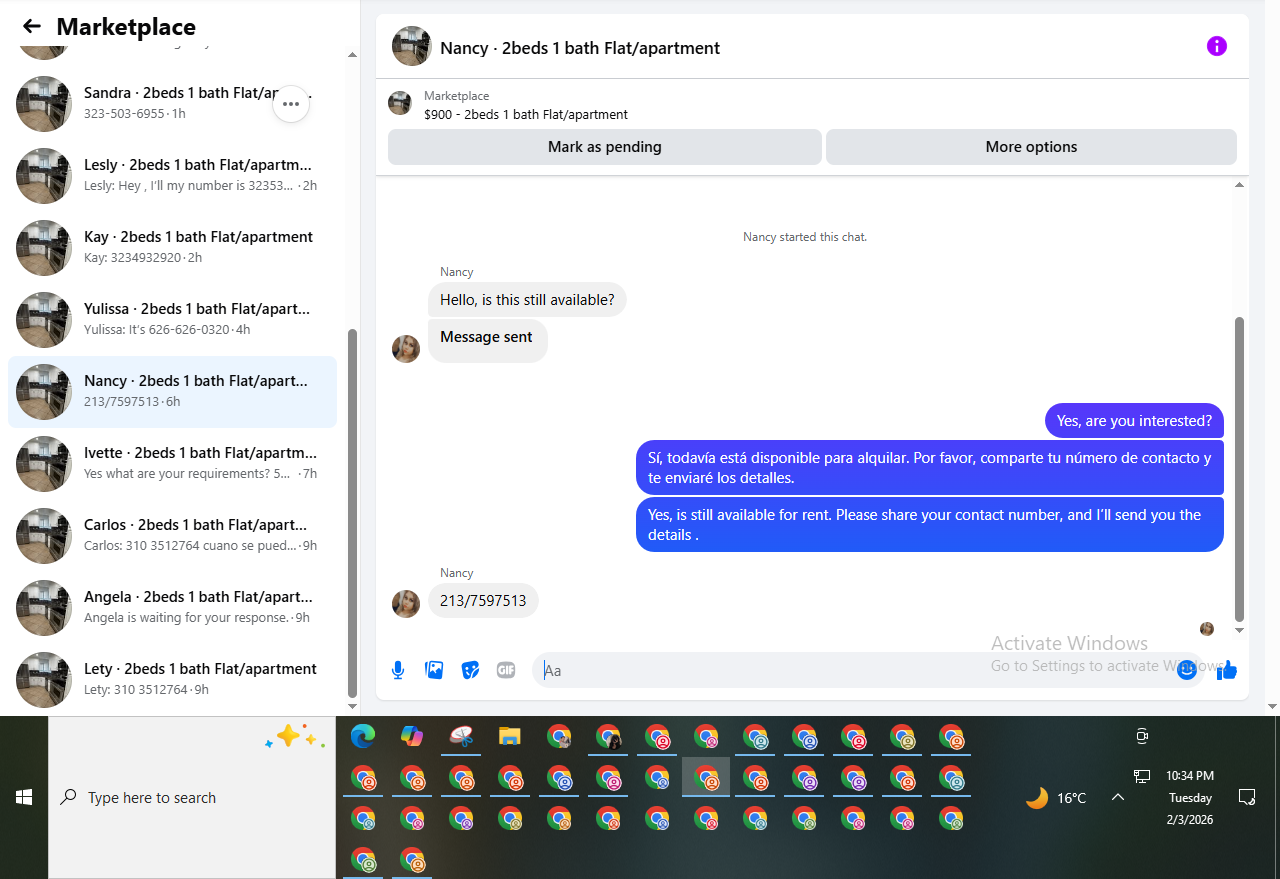Open More options for the listing
Image resolution: width=1280 pixels, height=879 pixels.
click(x=1031, y=147)
